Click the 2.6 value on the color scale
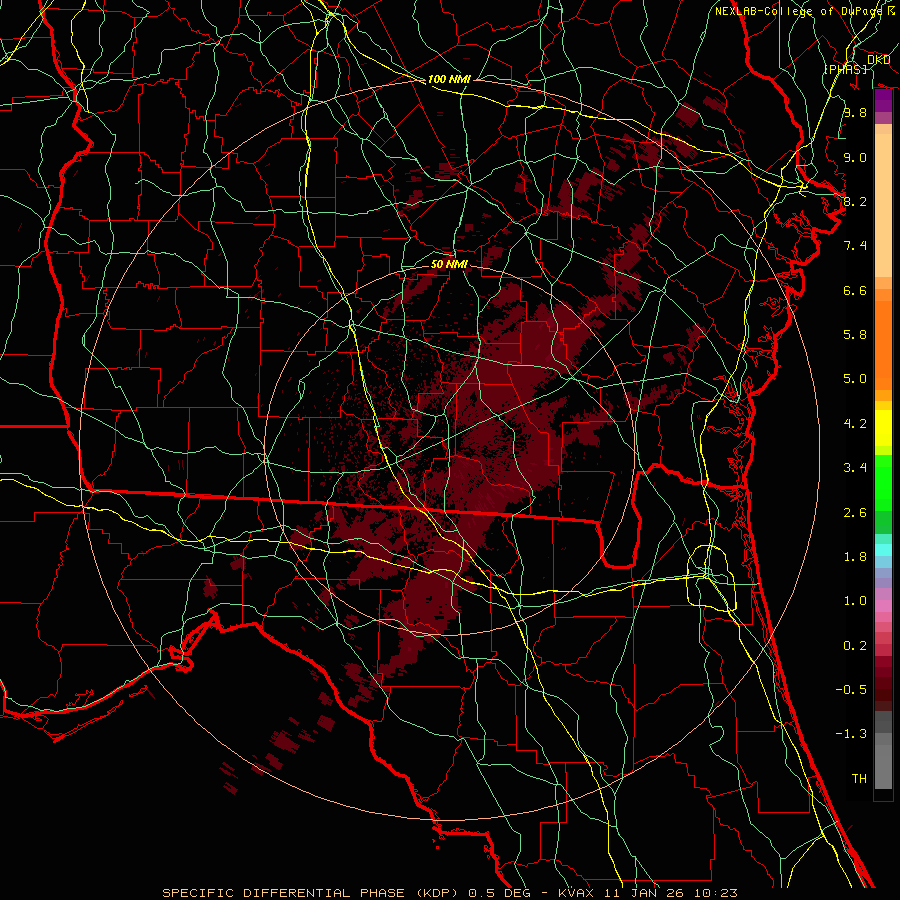Image resolution: width=900 pixels, height=900 pixels. click(855, 513)
